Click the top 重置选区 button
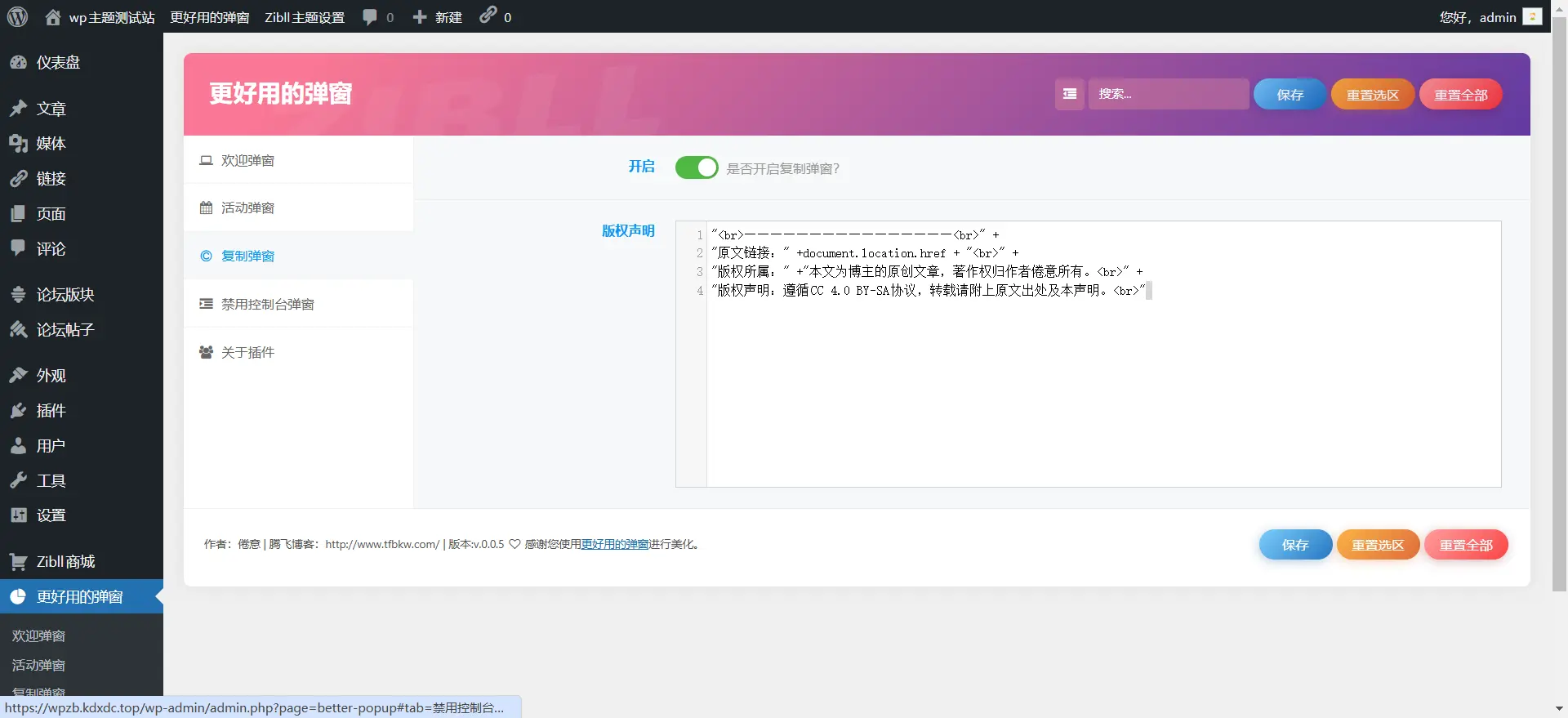The image size is (1568, 718). click(1373, 95)
